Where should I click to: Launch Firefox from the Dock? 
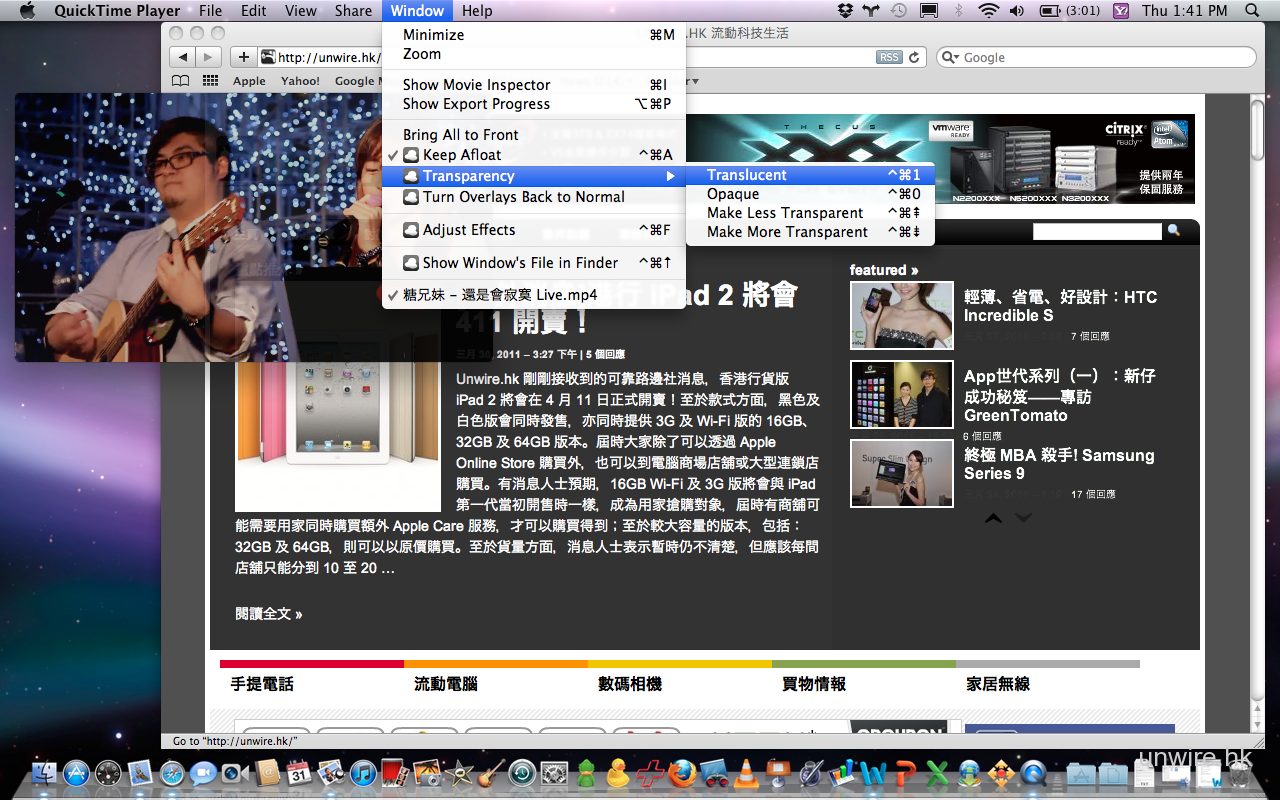[x=683, y=773]
